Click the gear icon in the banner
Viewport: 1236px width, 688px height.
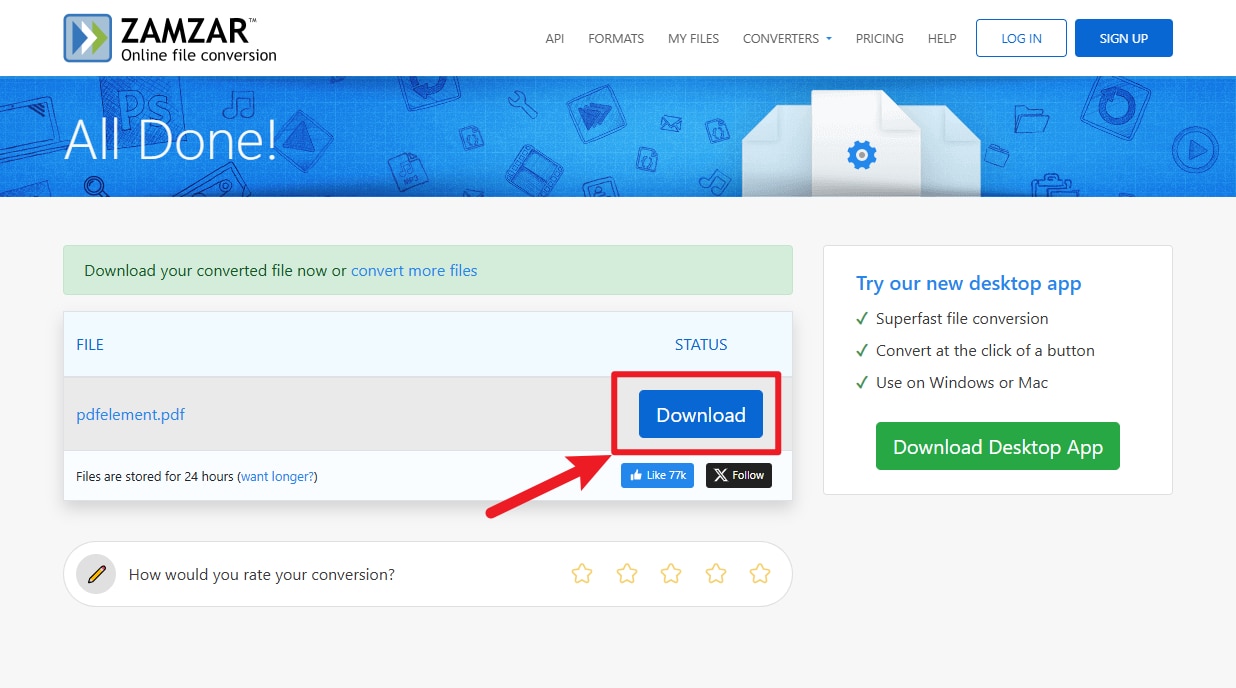pos(861,154)
